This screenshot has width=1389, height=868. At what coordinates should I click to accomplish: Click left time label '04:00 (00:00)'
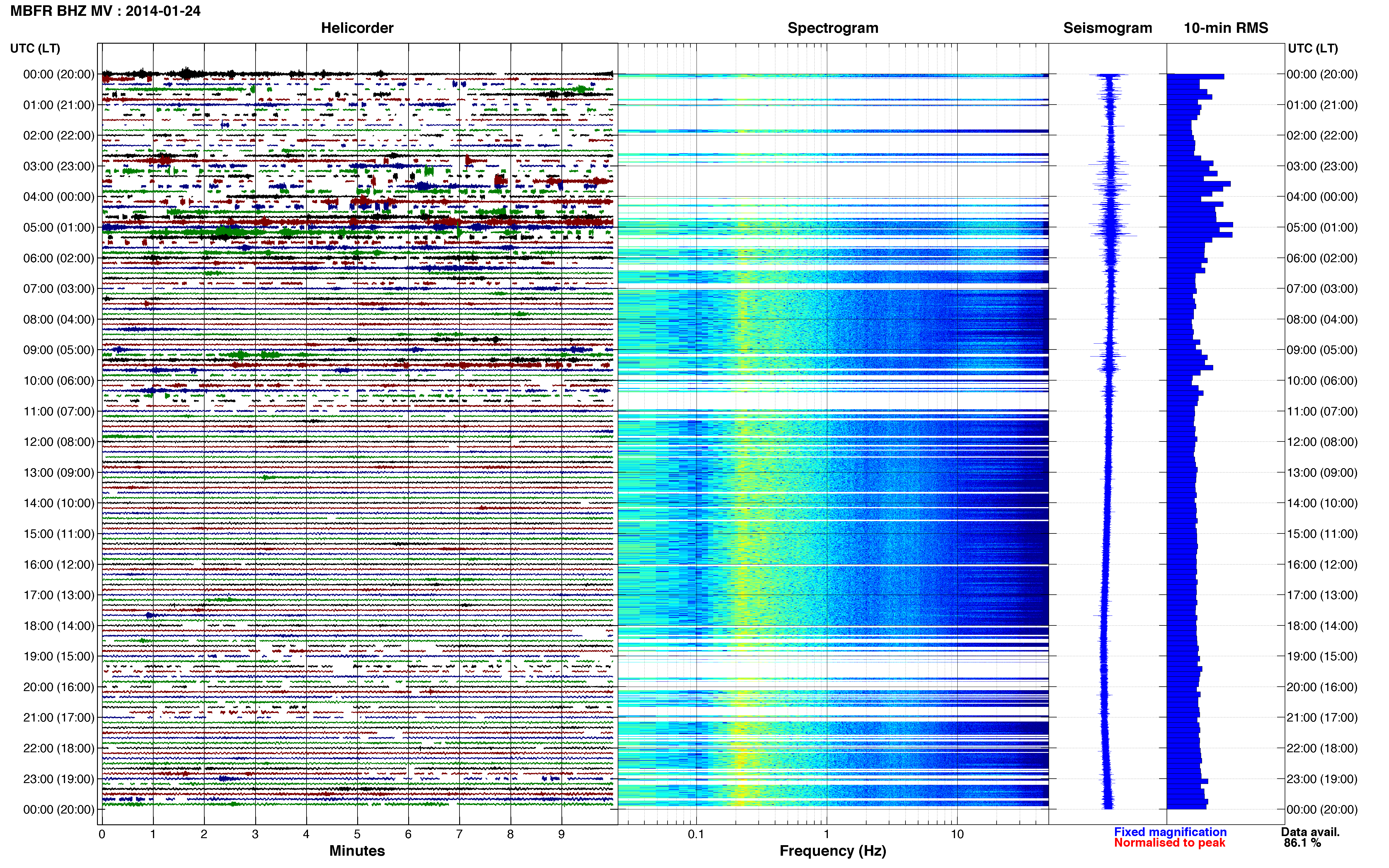(59, 197)
